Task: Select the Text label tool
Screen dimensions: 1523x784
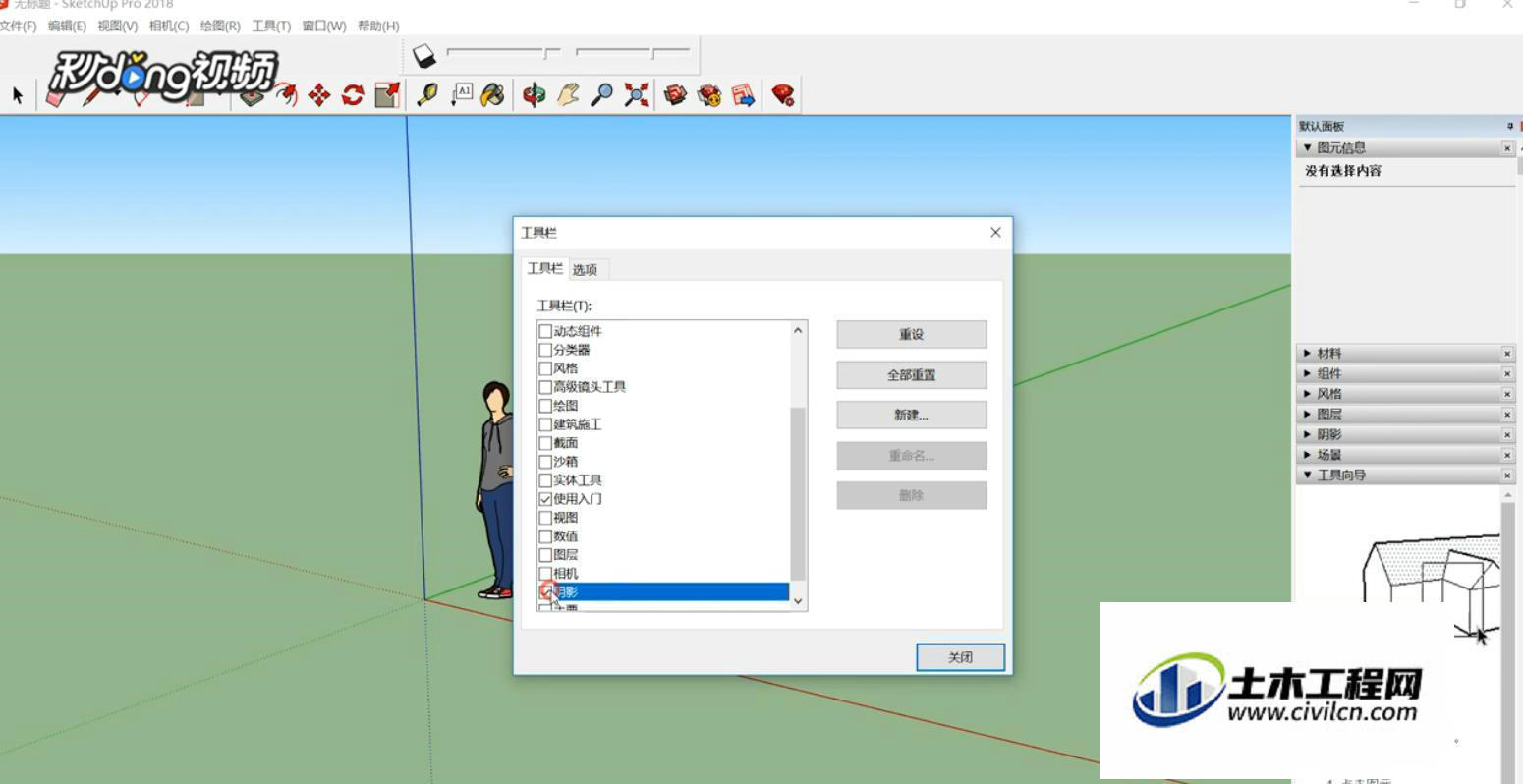Action: pyautogui.click(x=461, y=94)
